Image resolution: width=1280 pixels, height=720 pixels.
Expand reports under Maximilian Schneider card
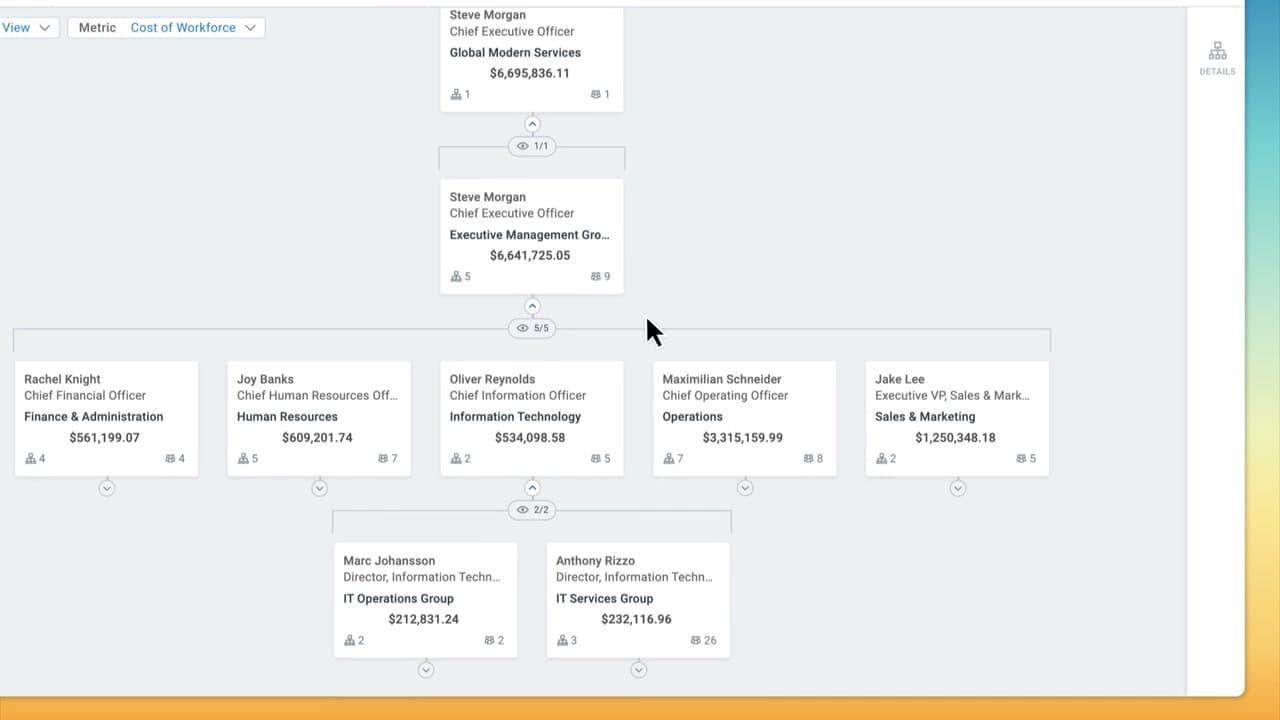tap(745, 489)
